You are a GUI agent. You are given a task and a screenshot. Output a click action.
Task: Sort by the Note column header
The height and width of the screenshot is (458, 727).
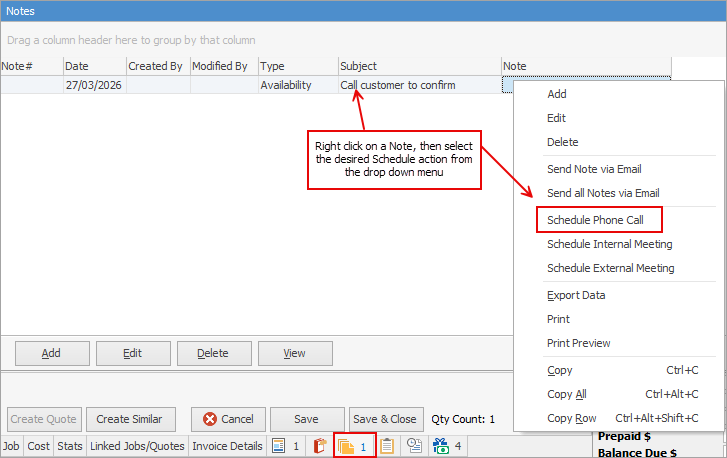(587, 66)
